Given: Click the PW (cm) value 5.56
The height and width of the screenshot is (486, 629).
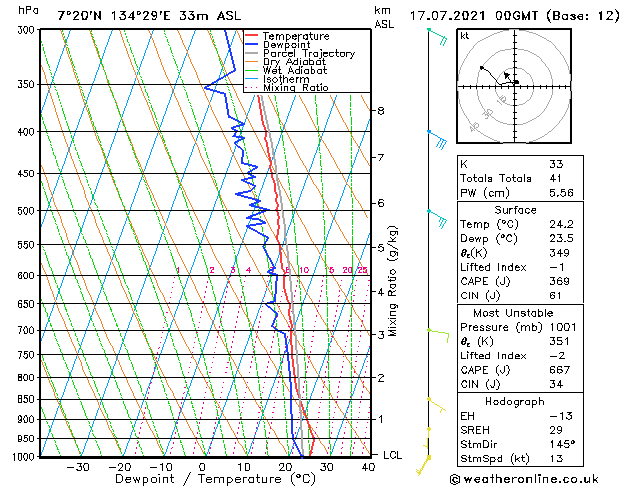Looking at the screenshot, I should click(x=561, y=192).
